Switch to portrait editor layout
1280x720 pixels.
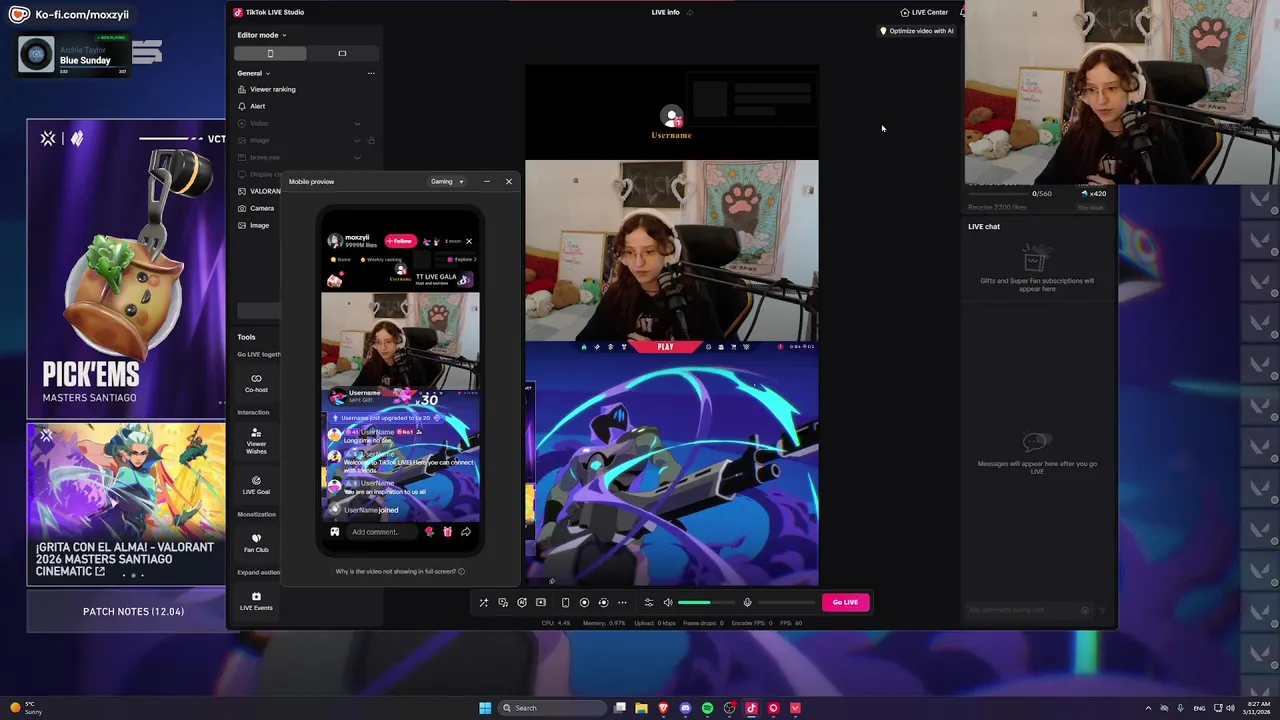(x=270, y=53)
